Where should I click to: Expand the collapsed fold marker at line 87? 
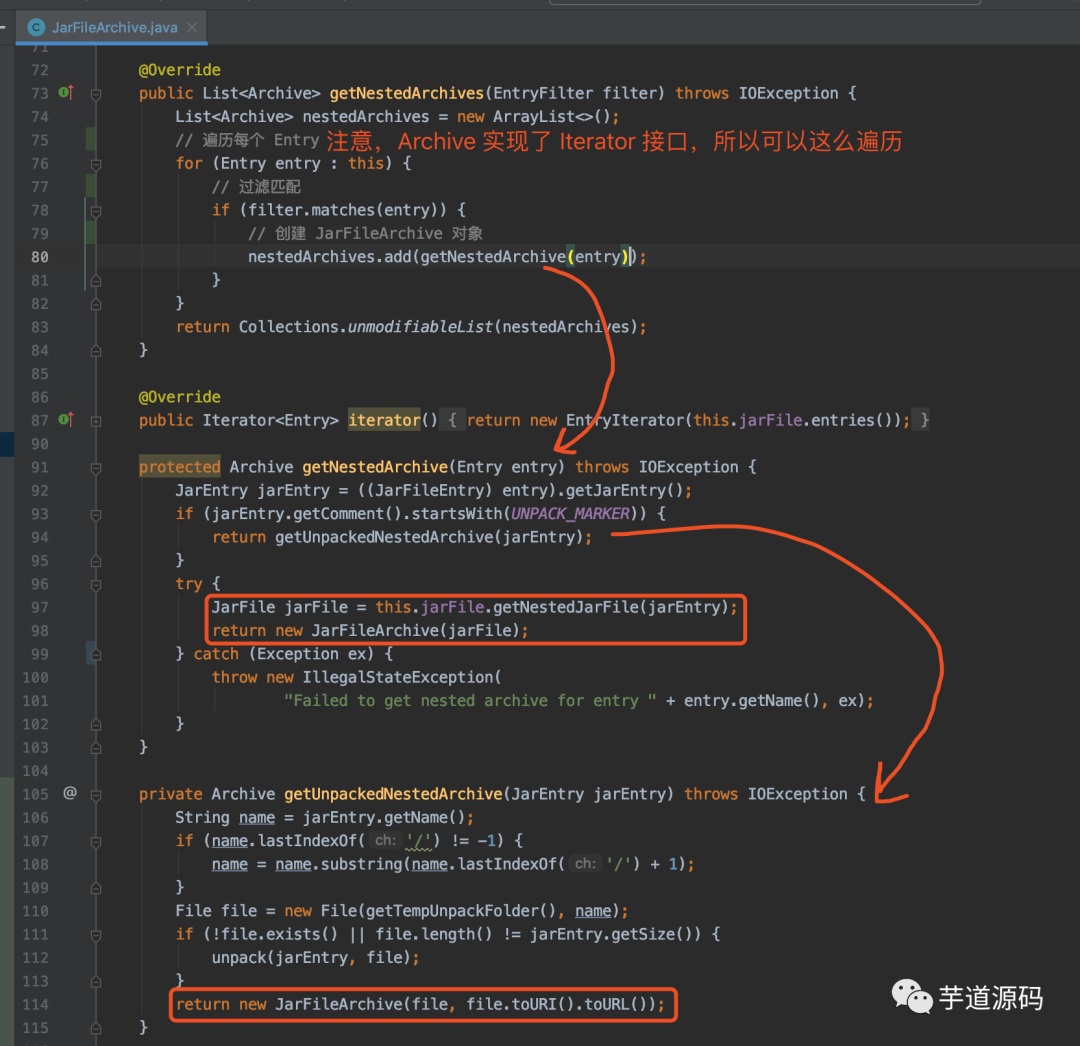(95, 420)
